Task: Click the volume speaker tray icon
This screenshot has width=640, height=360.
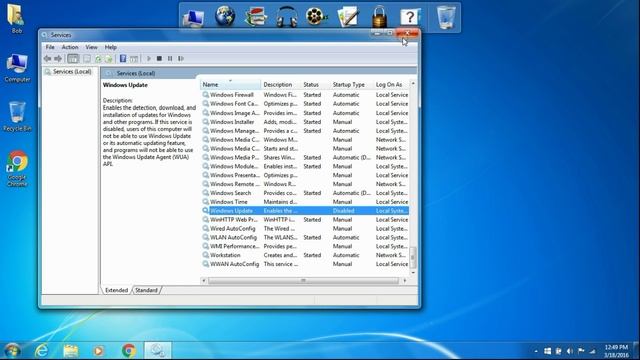Action: [570, 351]
